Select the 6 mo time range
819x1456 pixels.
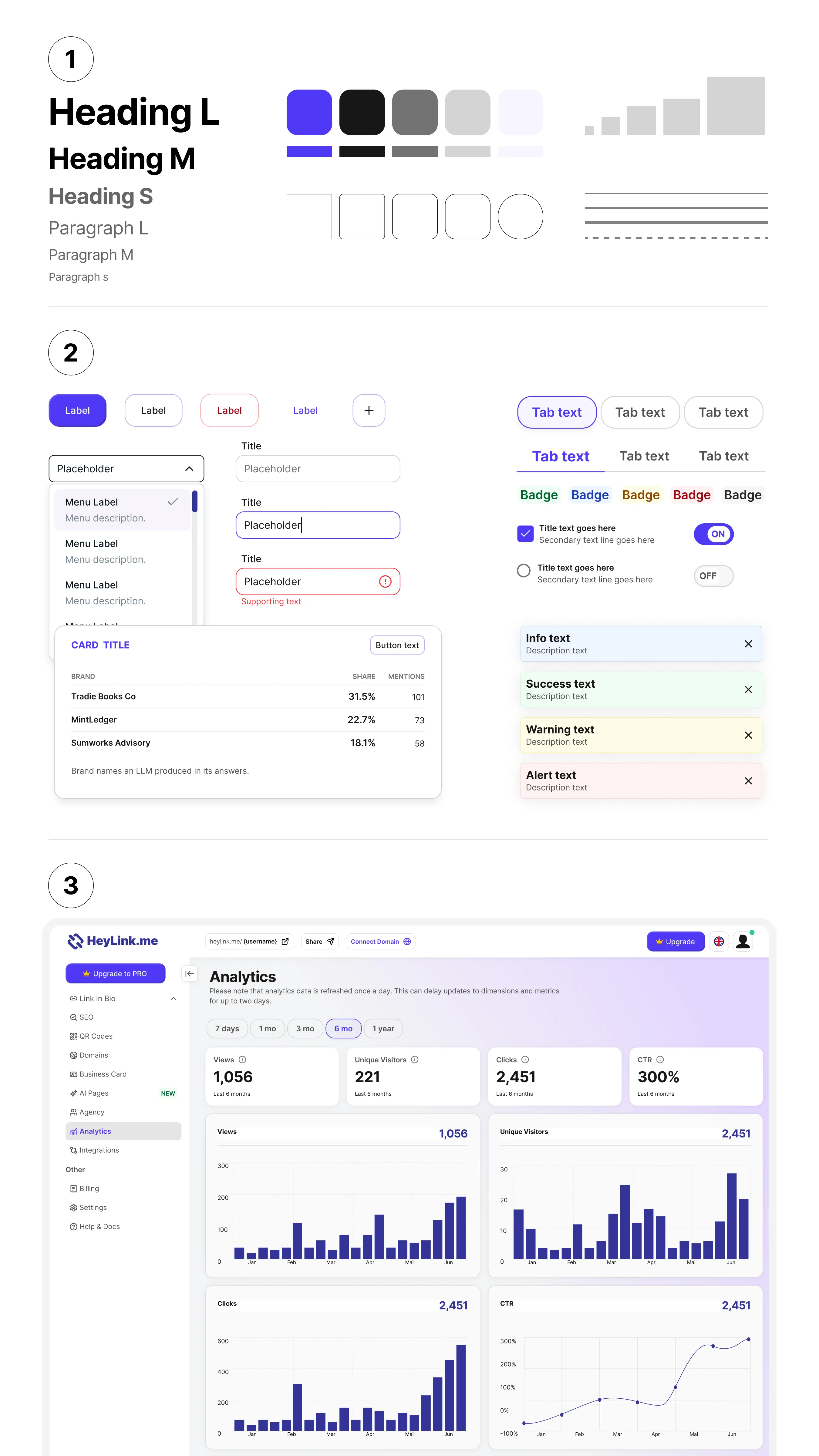pyautogui.click(x=343, y=1029)
